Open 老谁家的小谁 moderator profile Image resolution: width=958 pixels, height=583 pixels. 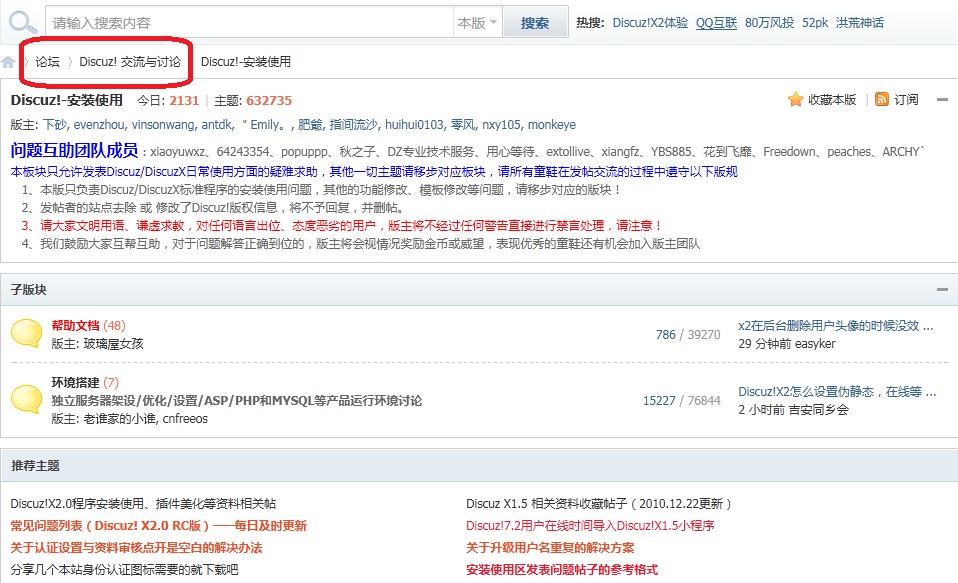pyautogui.click(x=120, y=419)
